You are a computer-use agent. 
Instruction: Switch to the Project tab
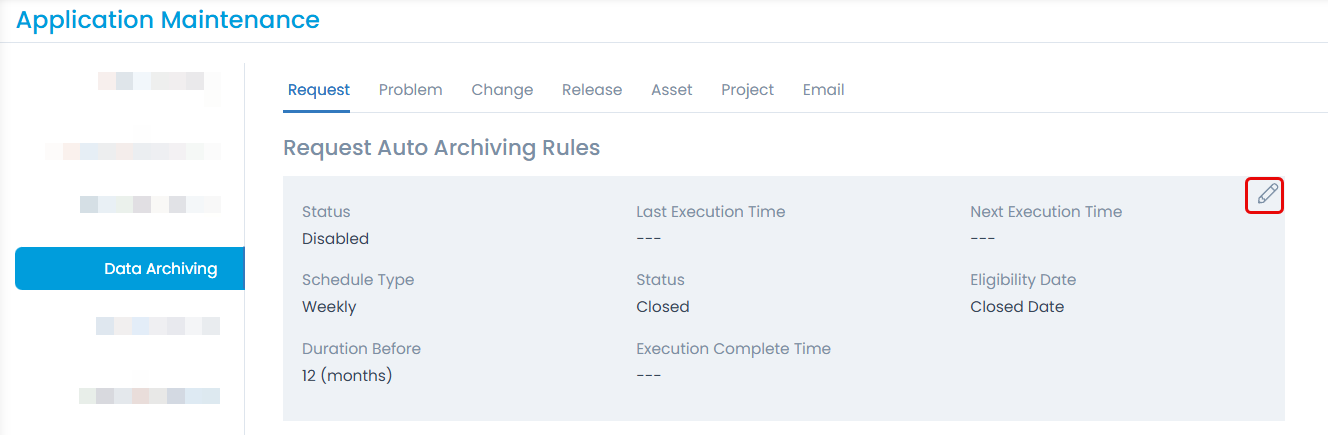click(748, 90)
